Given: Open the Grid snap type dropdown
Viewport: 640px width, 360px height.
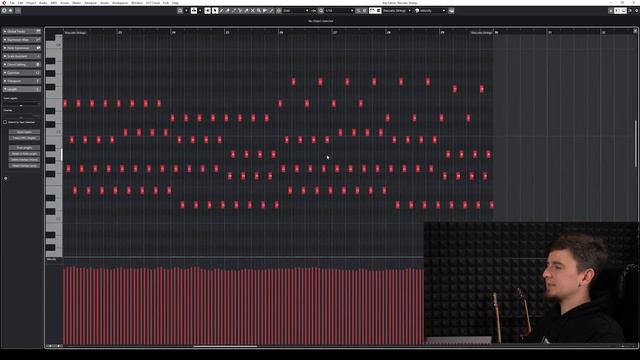Looking at the screenshot, I should click(296, 11).
